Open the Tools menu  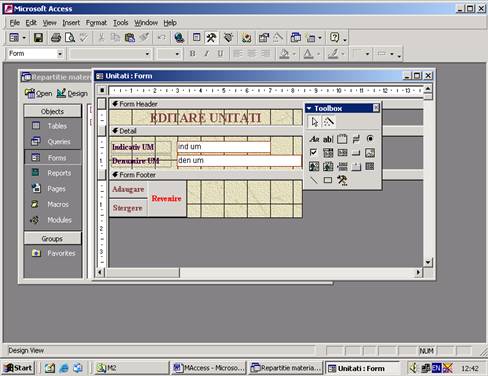[120, 23]
